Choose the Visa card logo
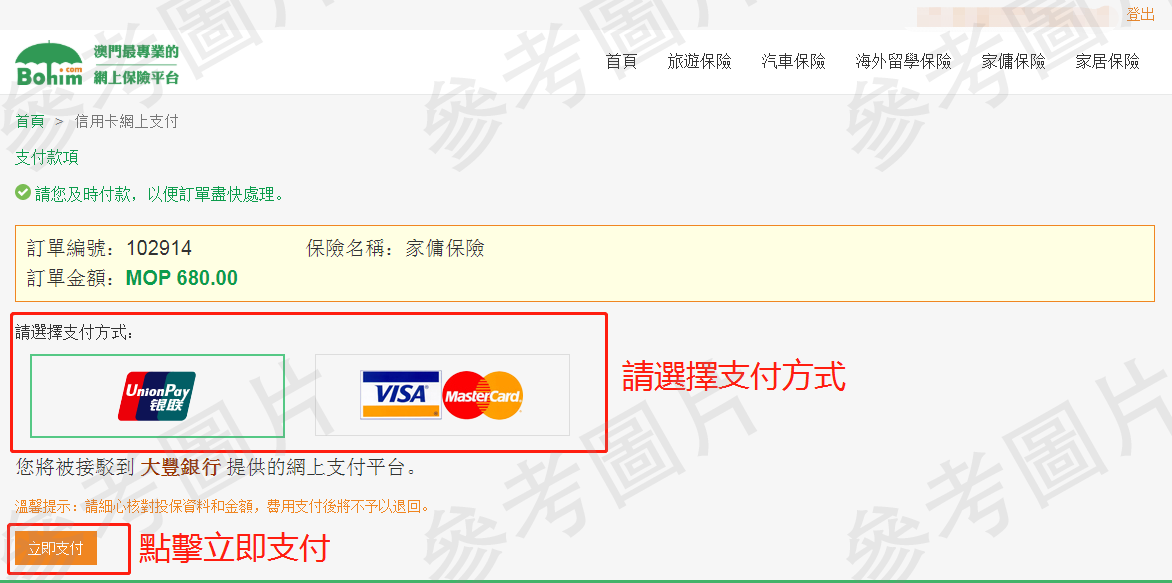The image size is (1172, 583). pyautogui.click(x=401, y=394)
